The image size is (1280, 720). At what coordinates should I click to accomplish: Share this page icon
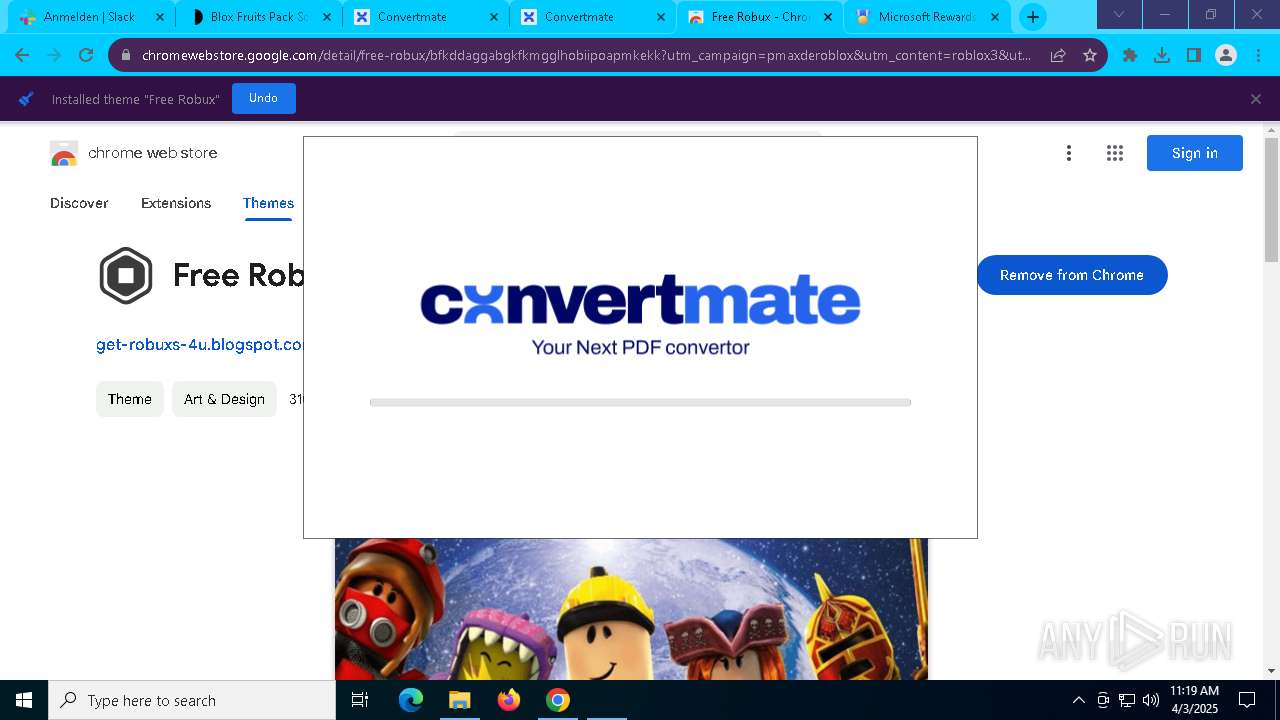click(x=1058, y=55)
